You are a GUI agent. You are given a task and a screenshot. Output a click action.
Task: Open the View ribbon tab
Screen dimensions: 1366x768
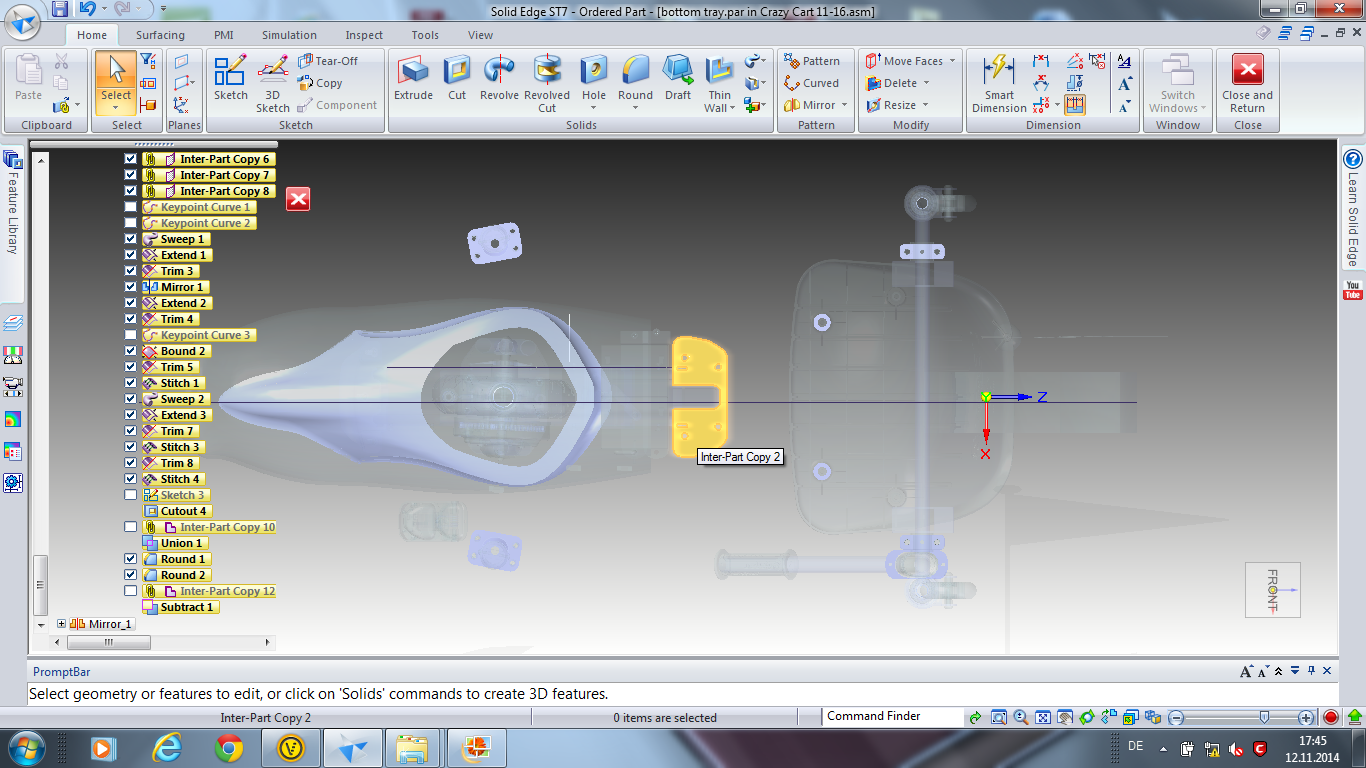480,35
